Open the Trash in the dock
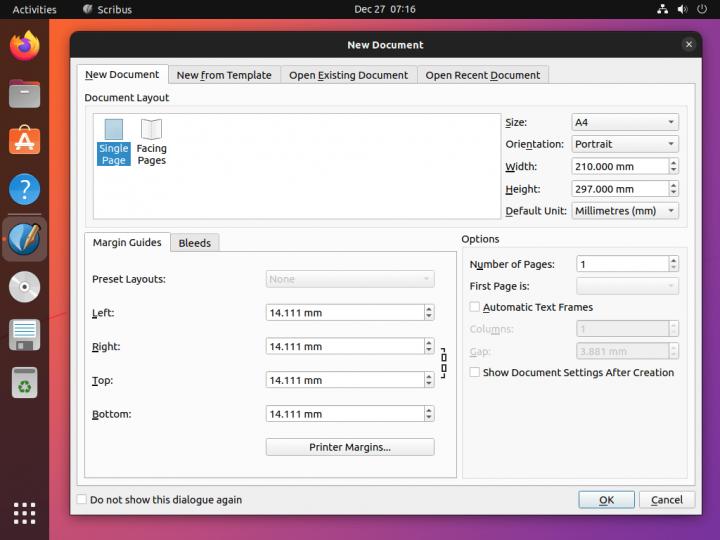 tap(25, 382)
